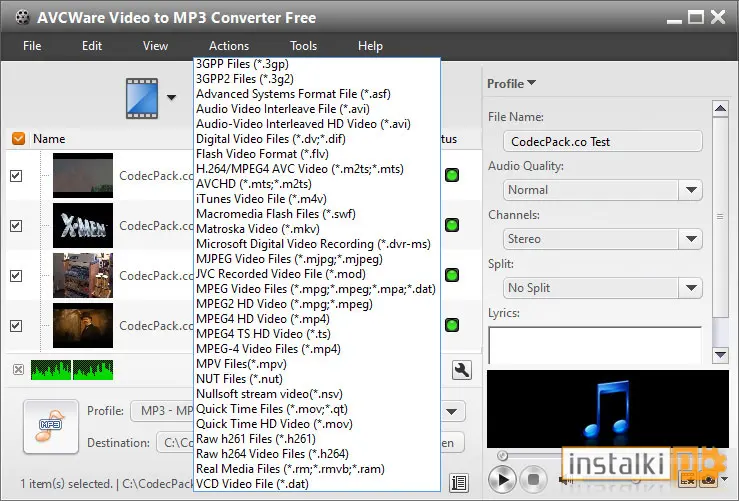
Task: Click the profile panel scroll up arrow
Action: 720,109
